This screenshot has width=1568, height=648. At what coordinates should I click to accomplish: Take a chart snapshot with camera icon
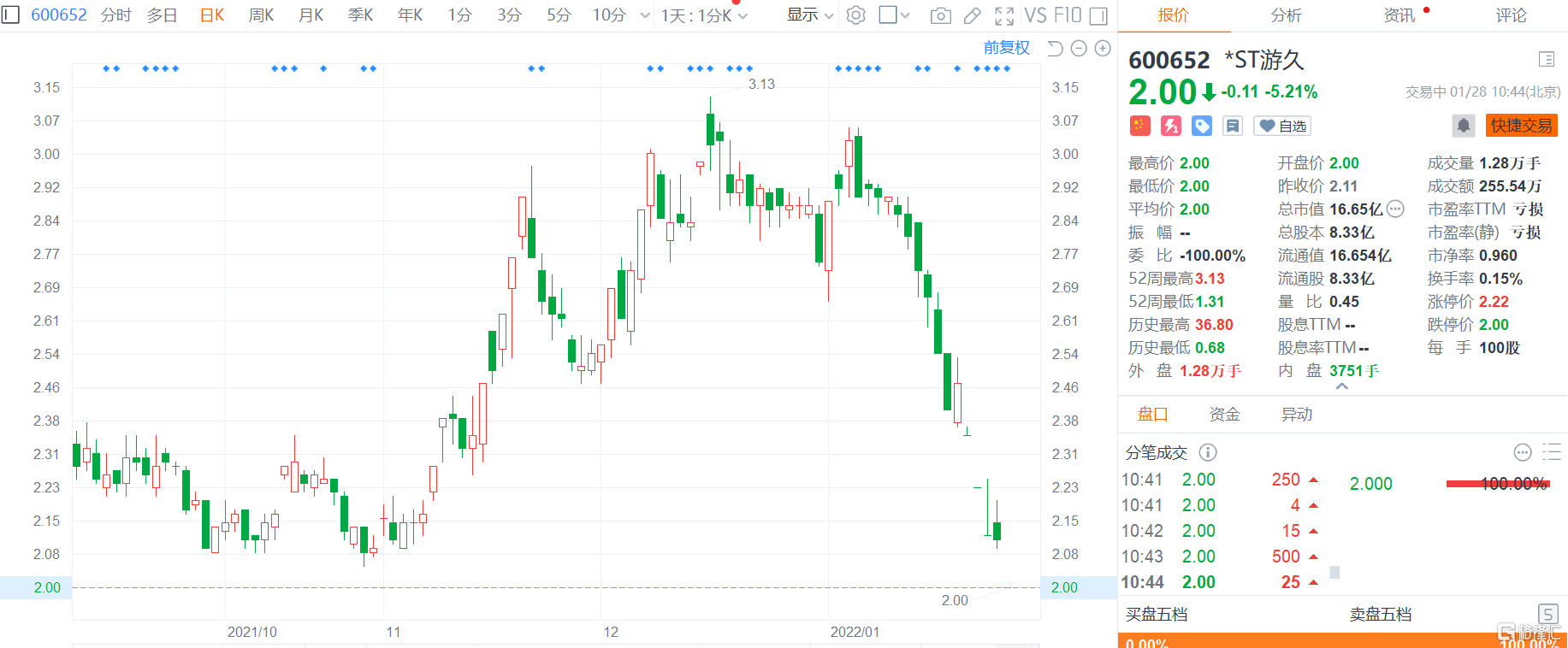[x=940, y=15]
